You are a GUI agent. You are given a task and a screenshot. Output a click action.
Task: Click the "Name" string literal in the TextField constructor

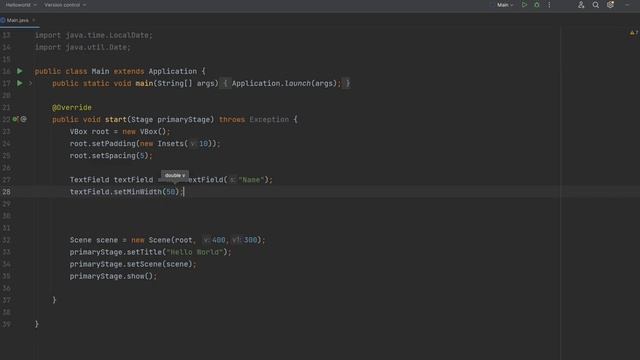250,180
